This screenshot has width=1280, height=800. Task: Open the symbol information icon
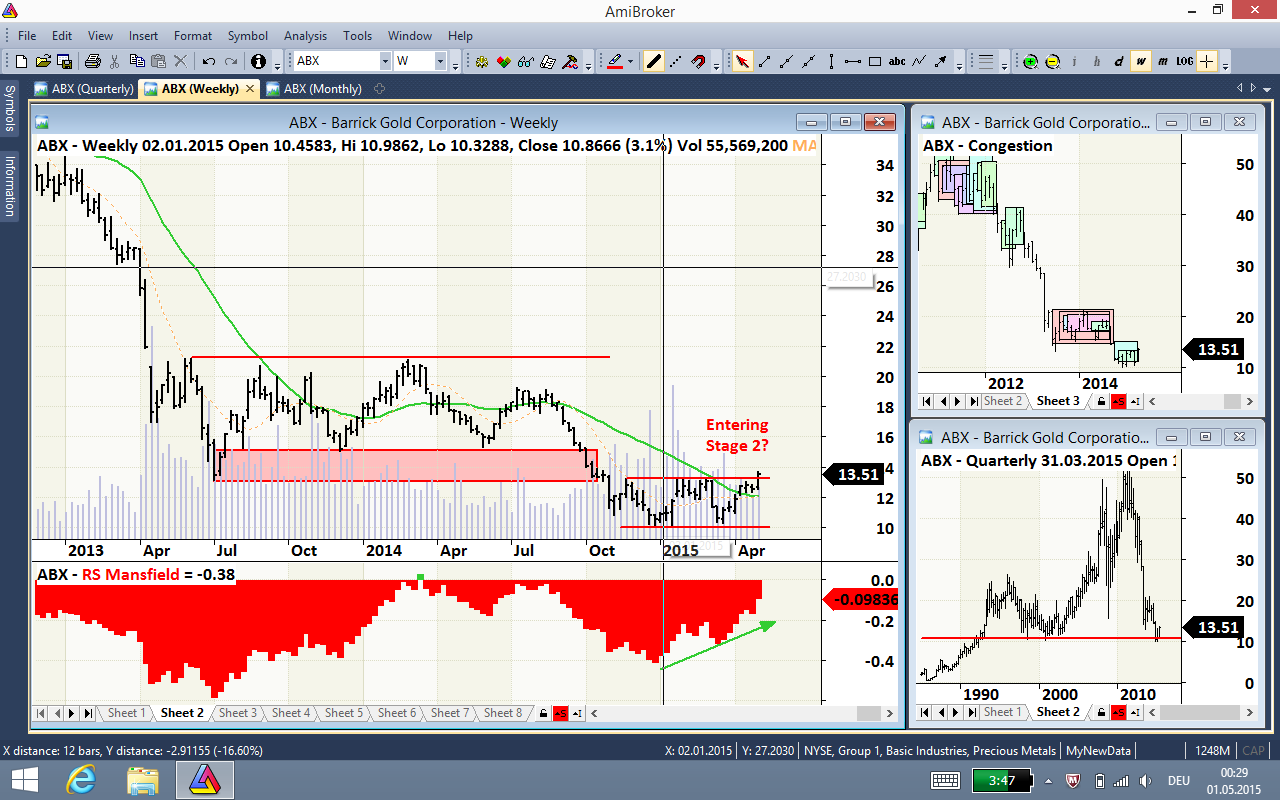pos(259,61)
